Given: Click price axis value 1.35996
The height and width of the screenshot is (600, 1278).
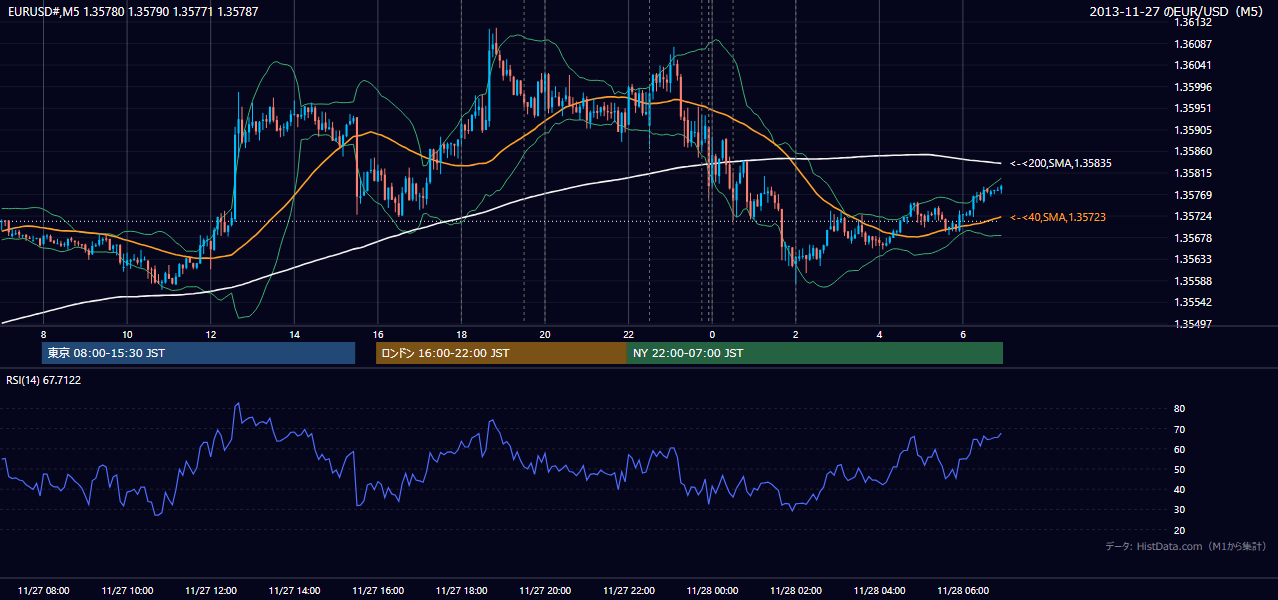Looking at the screenshot, I should [1193, 87].
